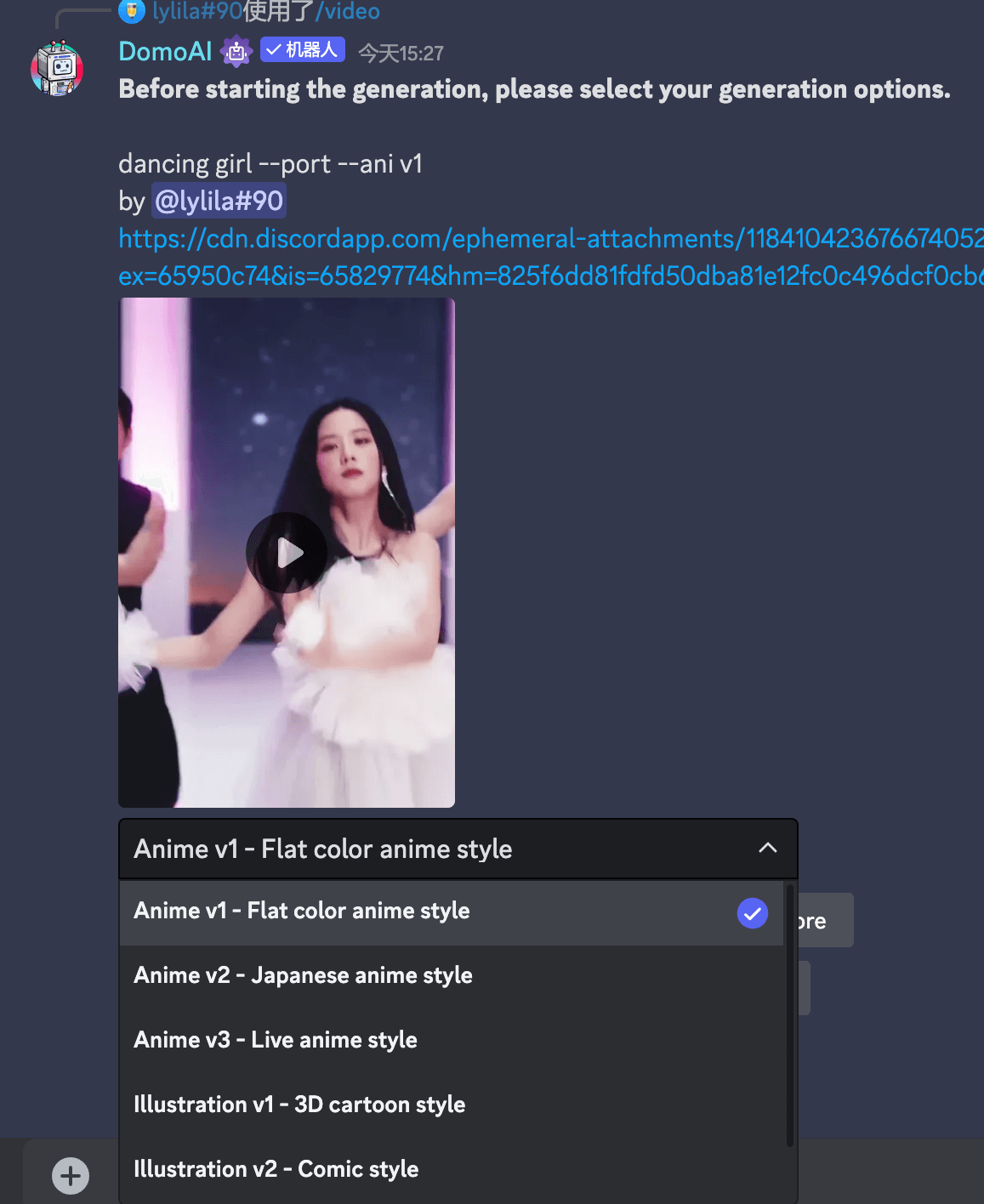This screenshot has width=984, height=1204.
Task: Click the DomoAI robot avatar
Action: (57, 68)
